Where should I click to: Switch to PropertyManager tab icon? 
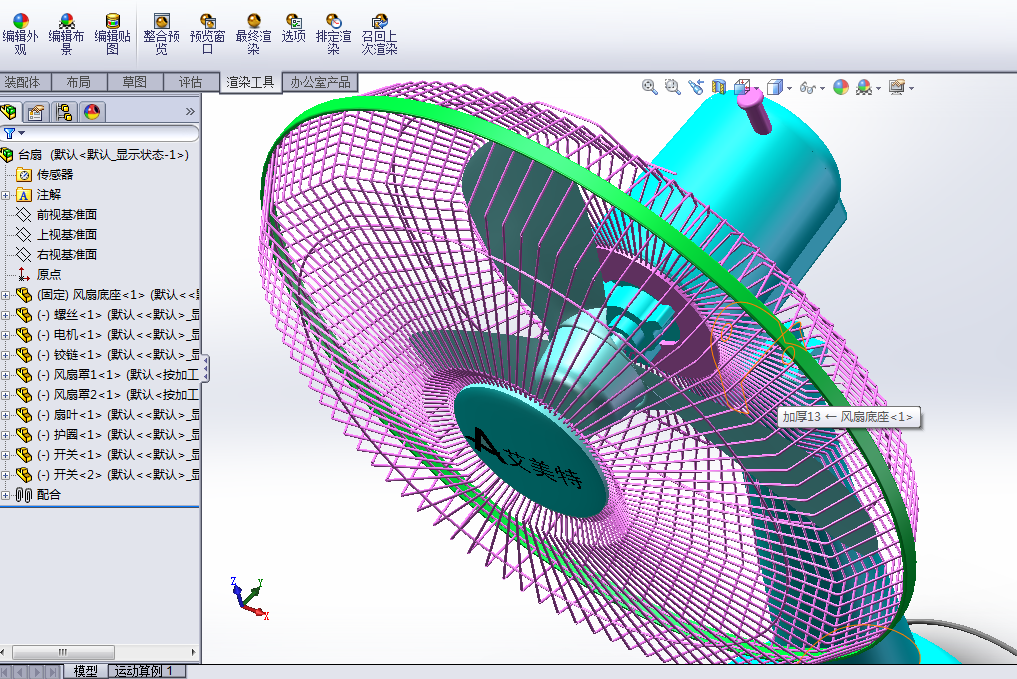coord(36,112)
